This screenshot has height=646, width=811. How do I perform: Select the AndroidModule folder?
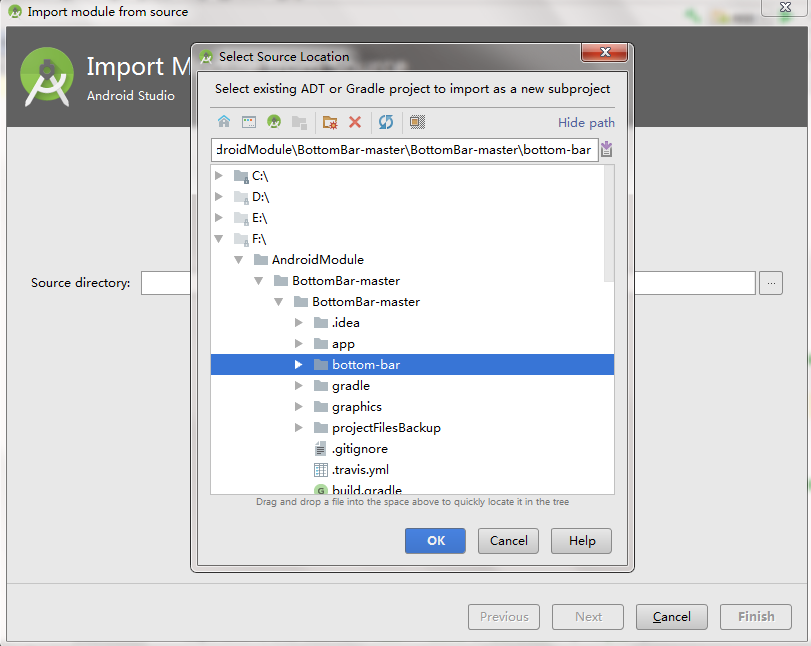[x=317, y=260]
